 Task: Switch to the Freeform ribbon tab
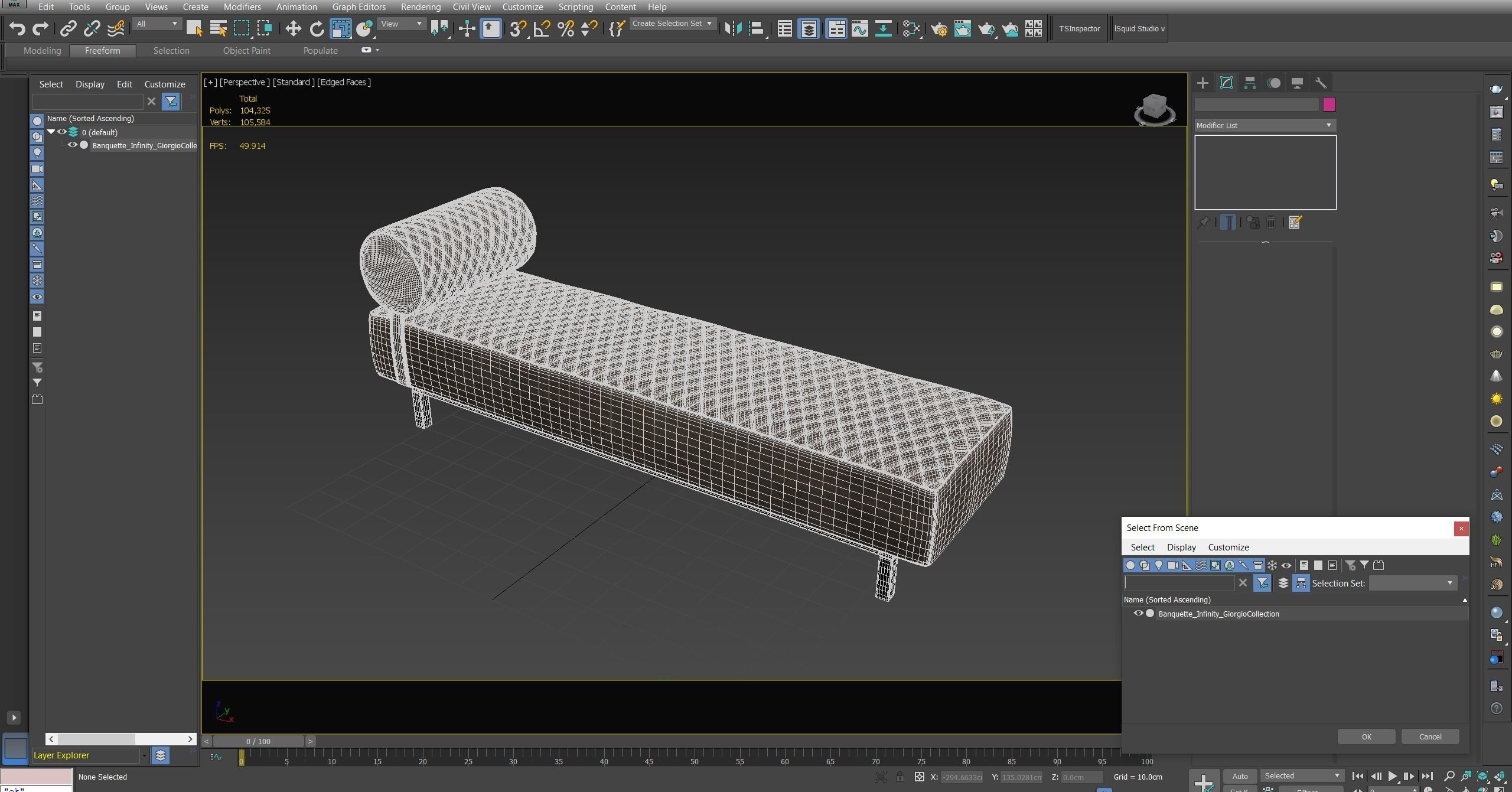(x=102, y=51)
